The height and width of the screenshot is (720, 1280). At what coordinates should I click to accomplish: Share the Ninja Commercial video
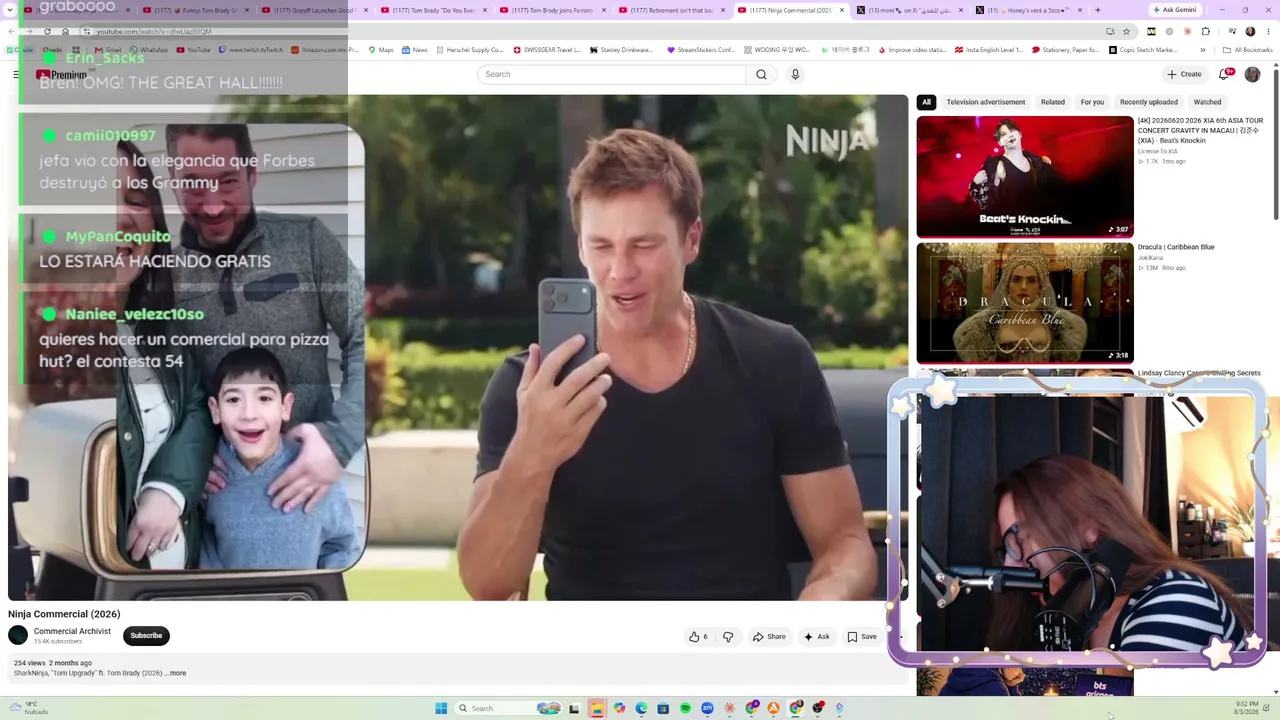pos(769,637)
